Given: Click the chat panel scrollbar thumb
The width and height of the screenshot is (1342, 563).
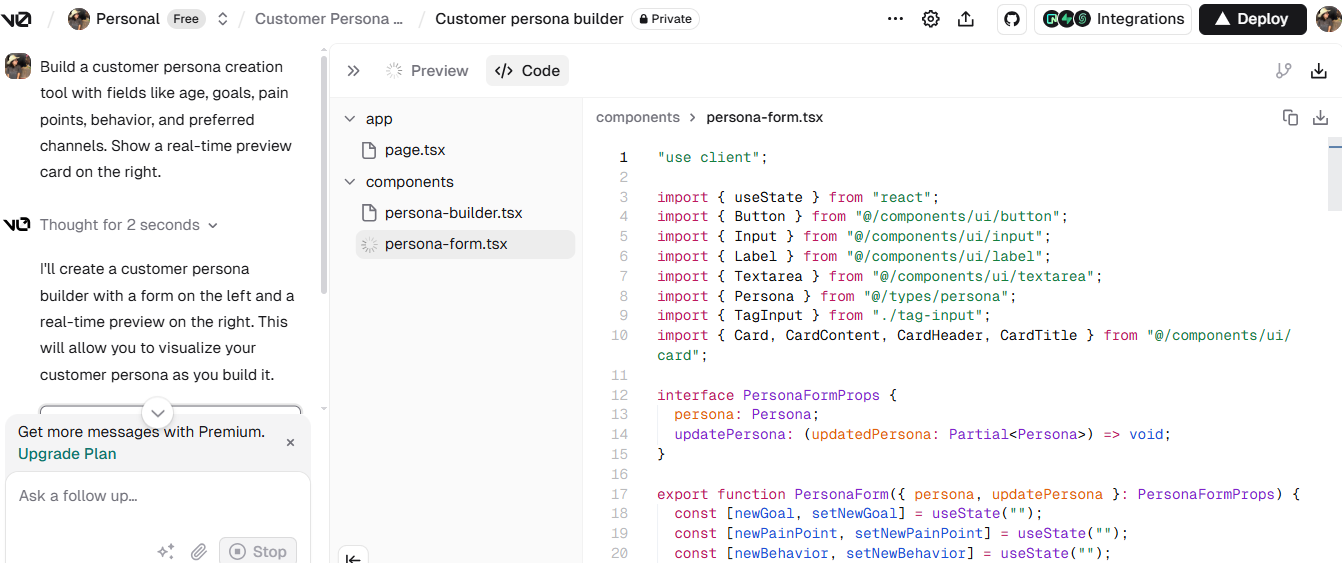Looking at the screenshot, I should pos(323,174).
